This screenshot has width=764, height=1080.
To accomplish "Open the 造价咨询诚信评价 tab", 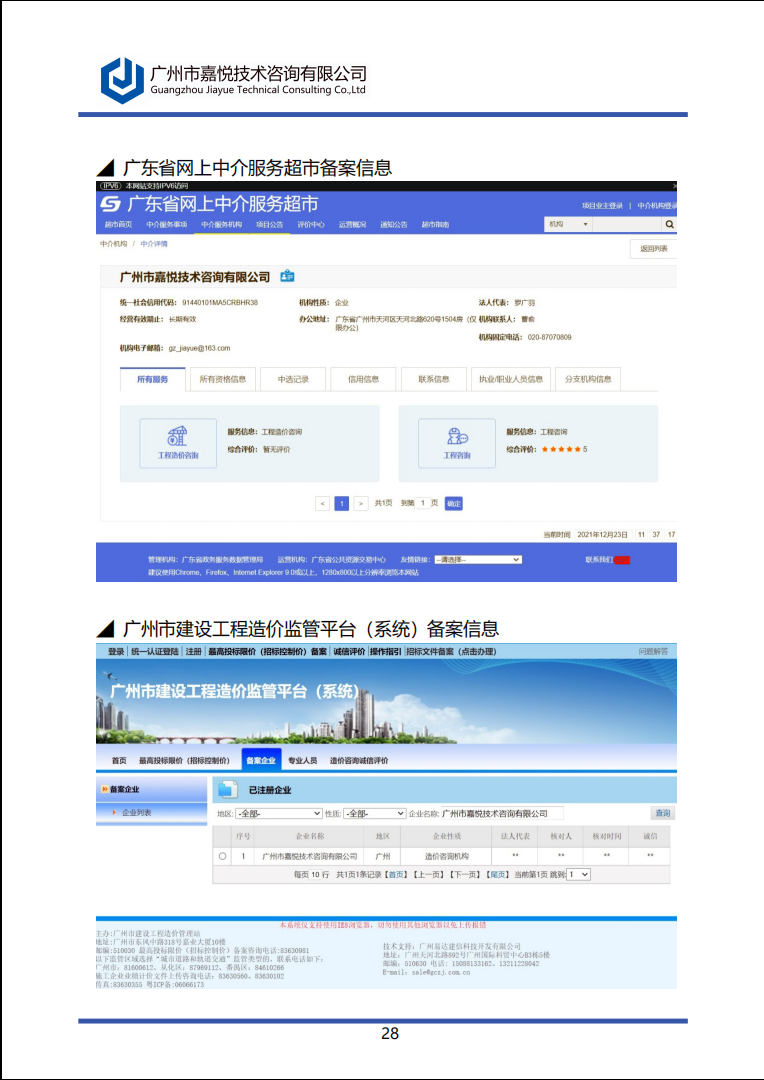I will (359, 760).
